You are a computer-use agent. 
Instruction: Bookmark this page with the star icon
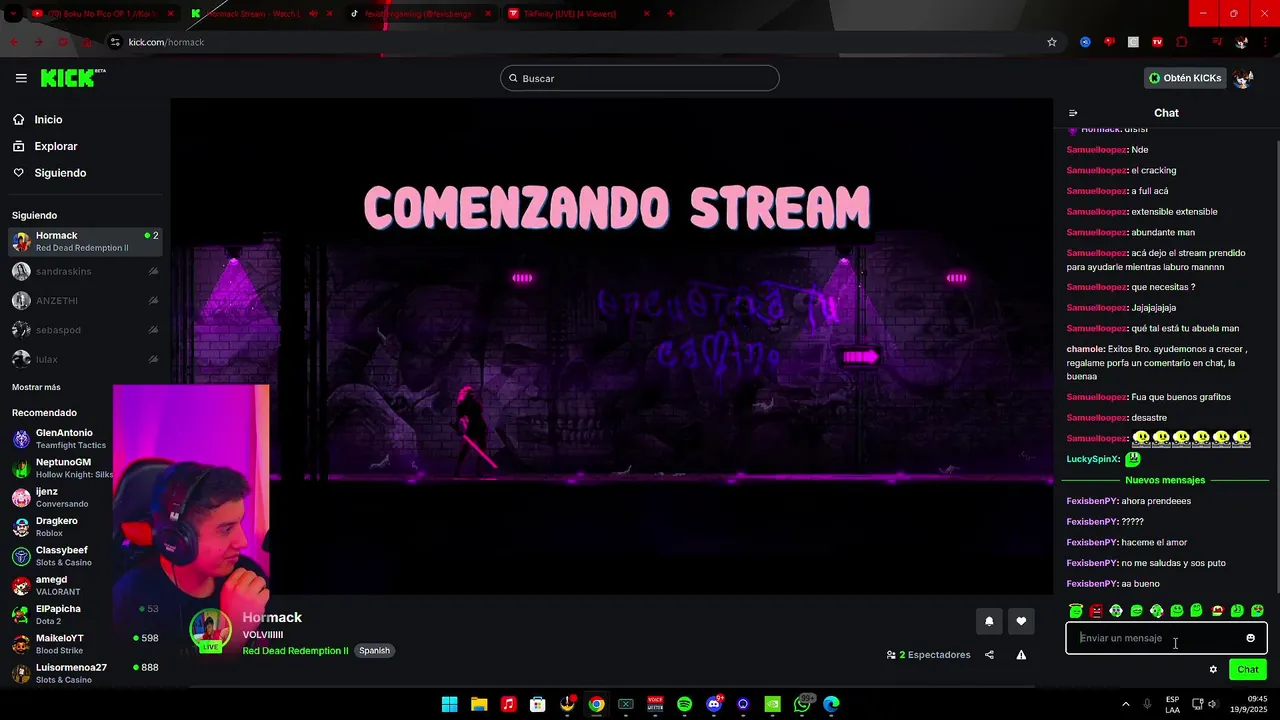[x=1052, y=42]
